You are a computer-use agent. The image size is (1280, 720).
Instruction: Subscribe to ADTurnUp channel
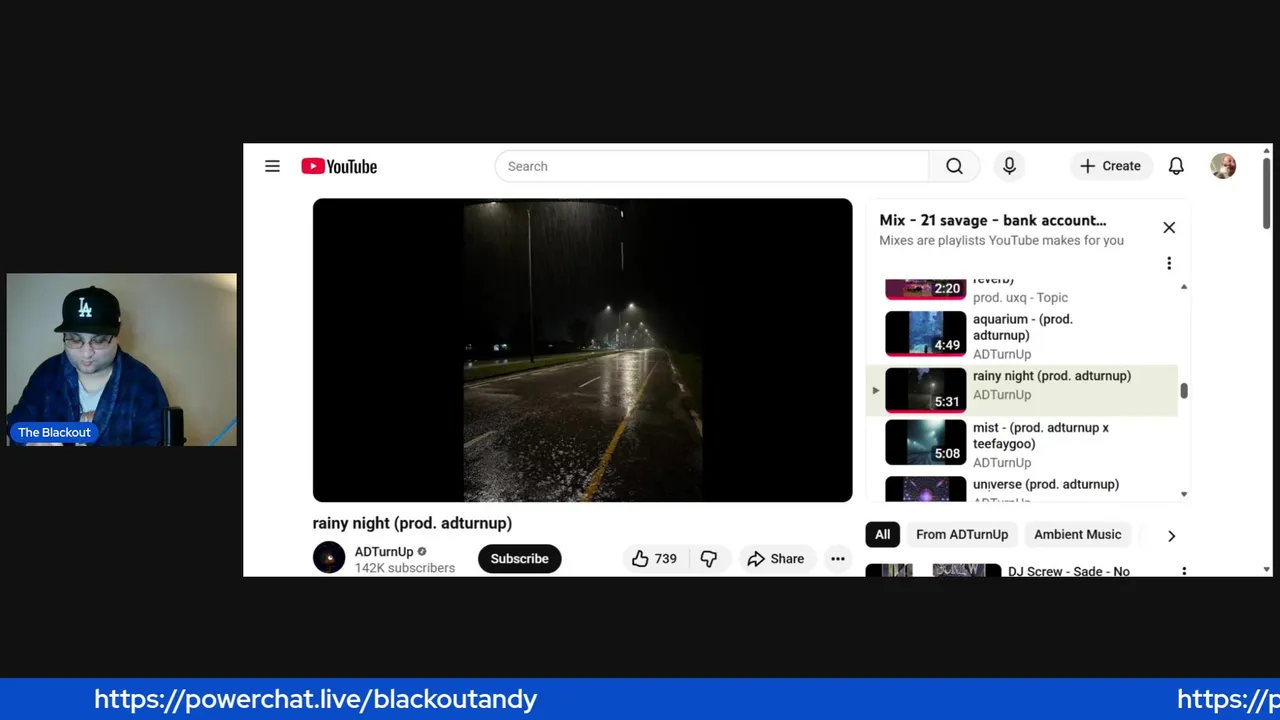click(520, 559)
